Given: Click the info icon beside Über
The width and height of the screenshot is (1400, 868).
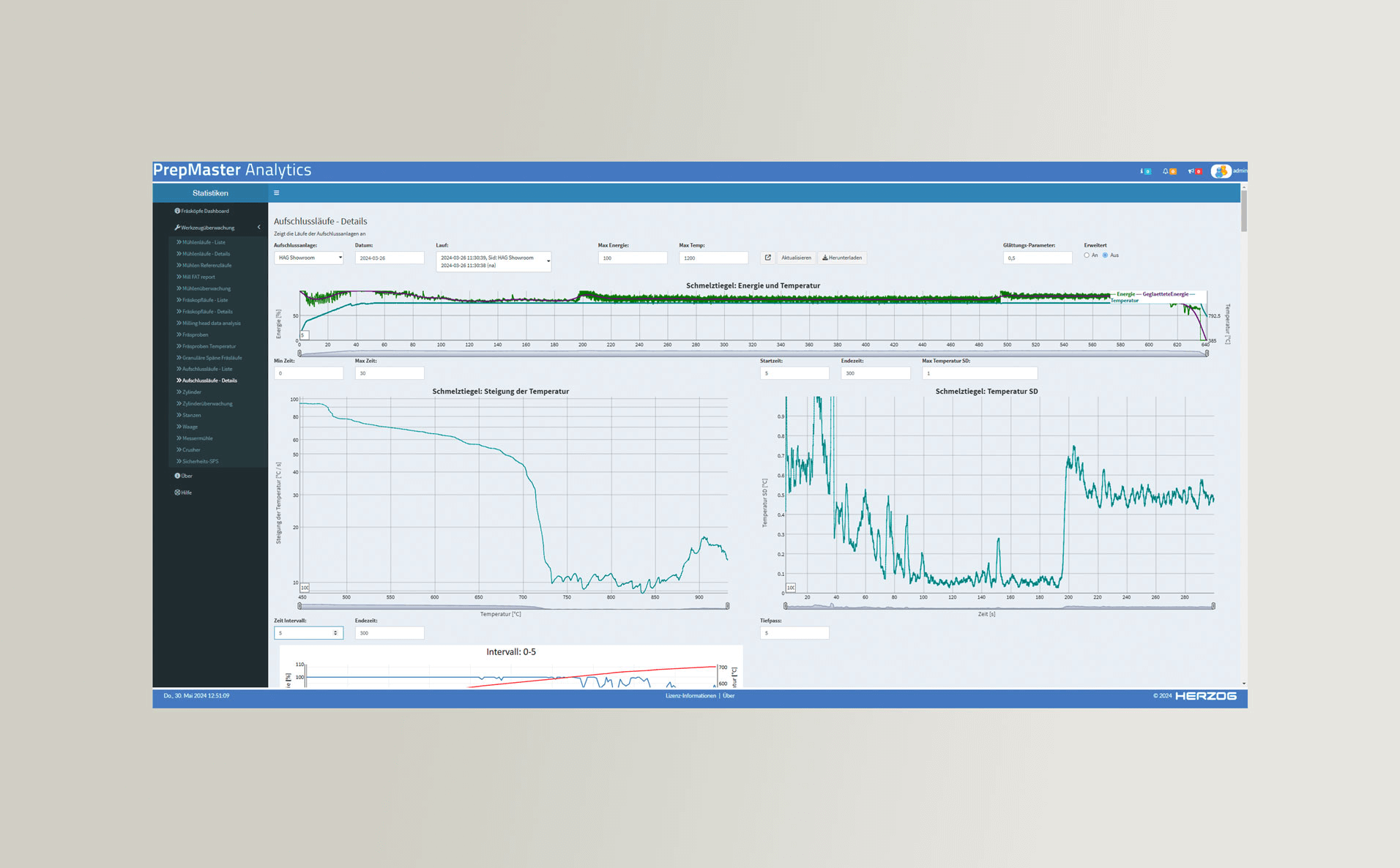Looking at the screenshot, I should click(x=177, y=476).
